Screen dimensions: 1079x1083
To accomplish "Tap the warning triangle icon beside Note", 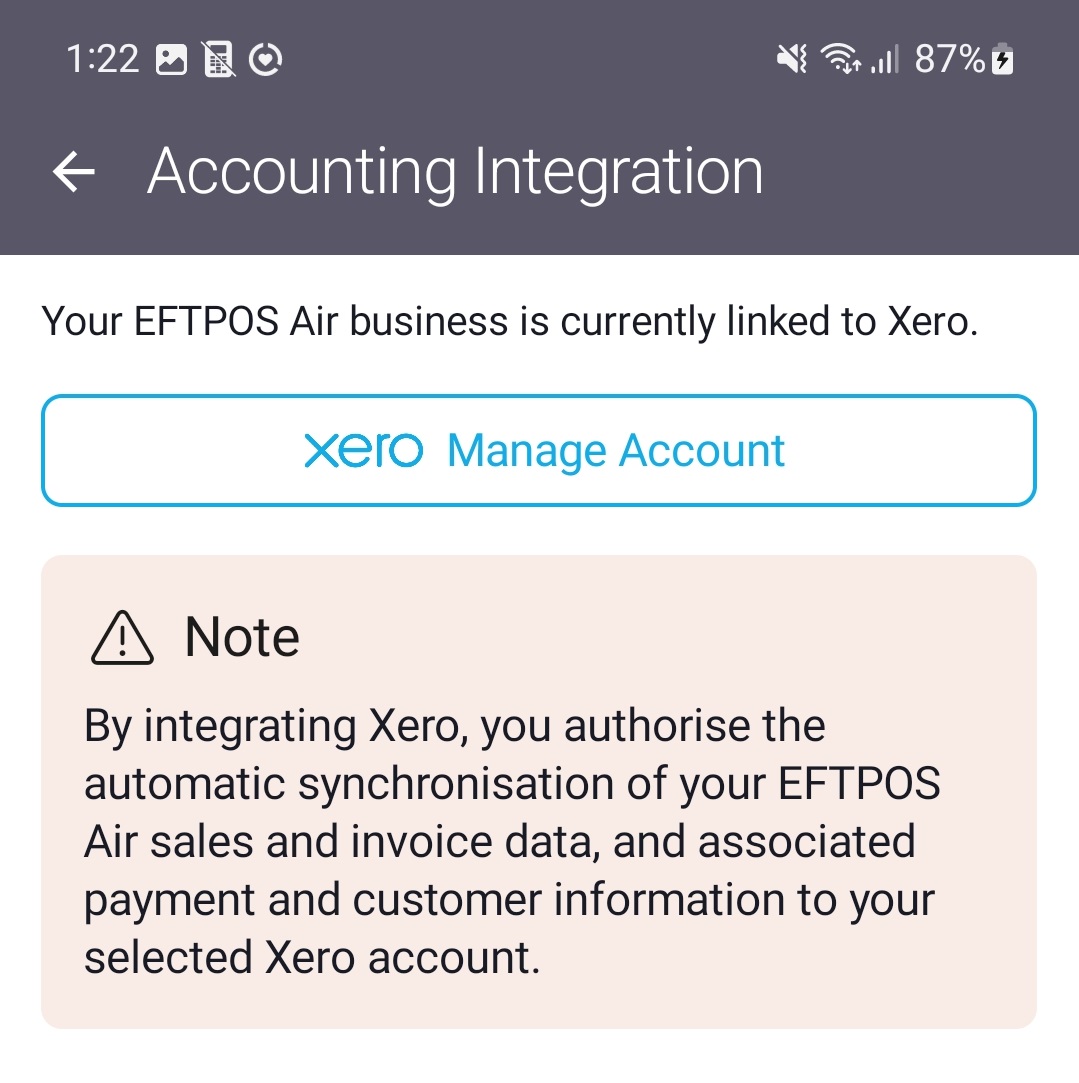I will tap(122, 638).
